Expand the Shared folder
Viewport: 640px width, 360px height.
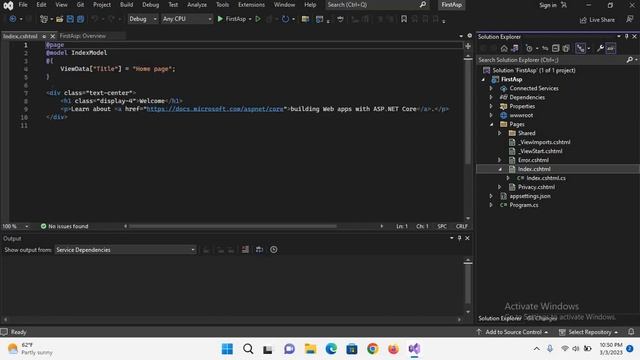click(500, 133)
